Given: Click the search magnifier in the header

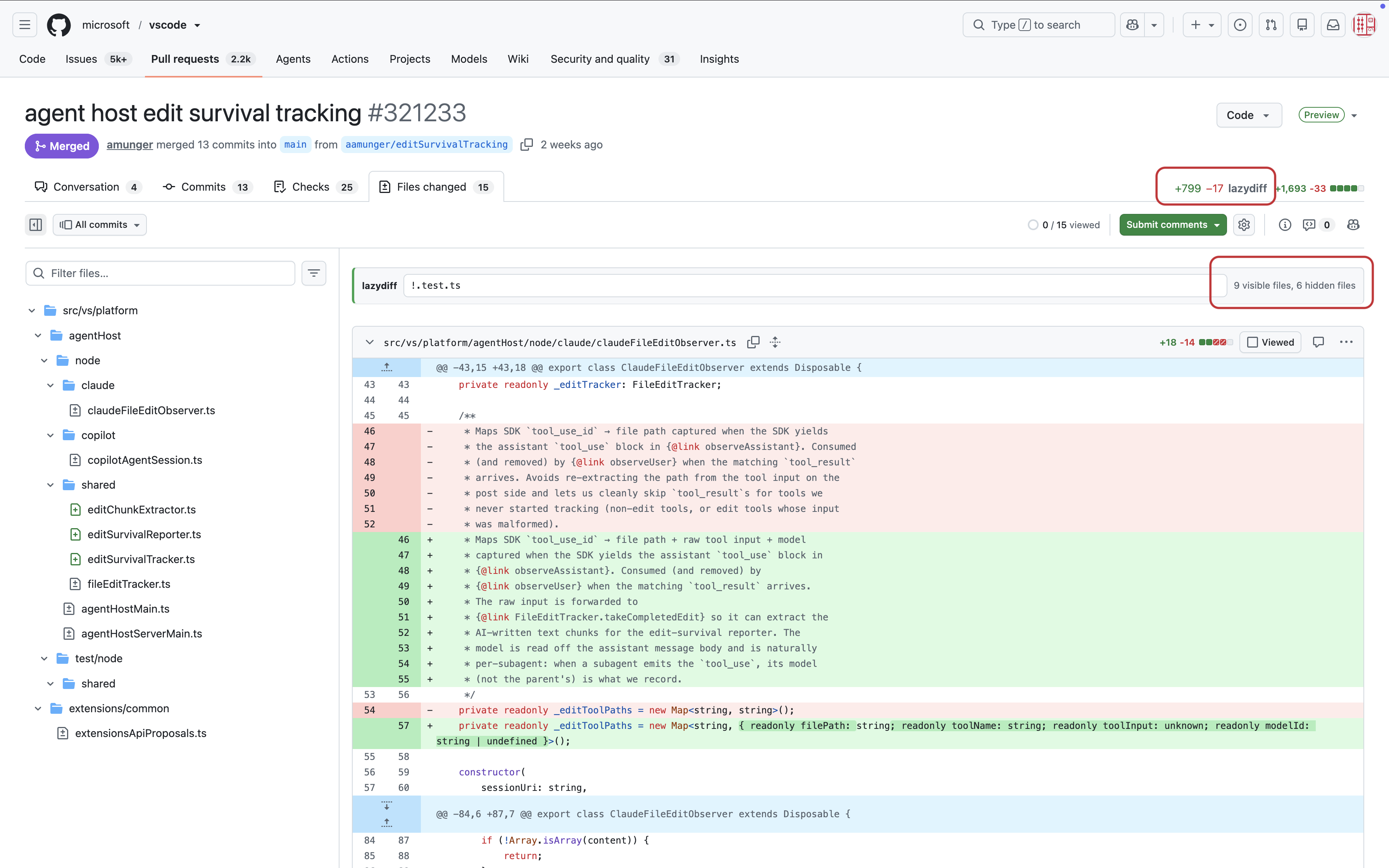Looking at the screenshot, I should 979,25.
